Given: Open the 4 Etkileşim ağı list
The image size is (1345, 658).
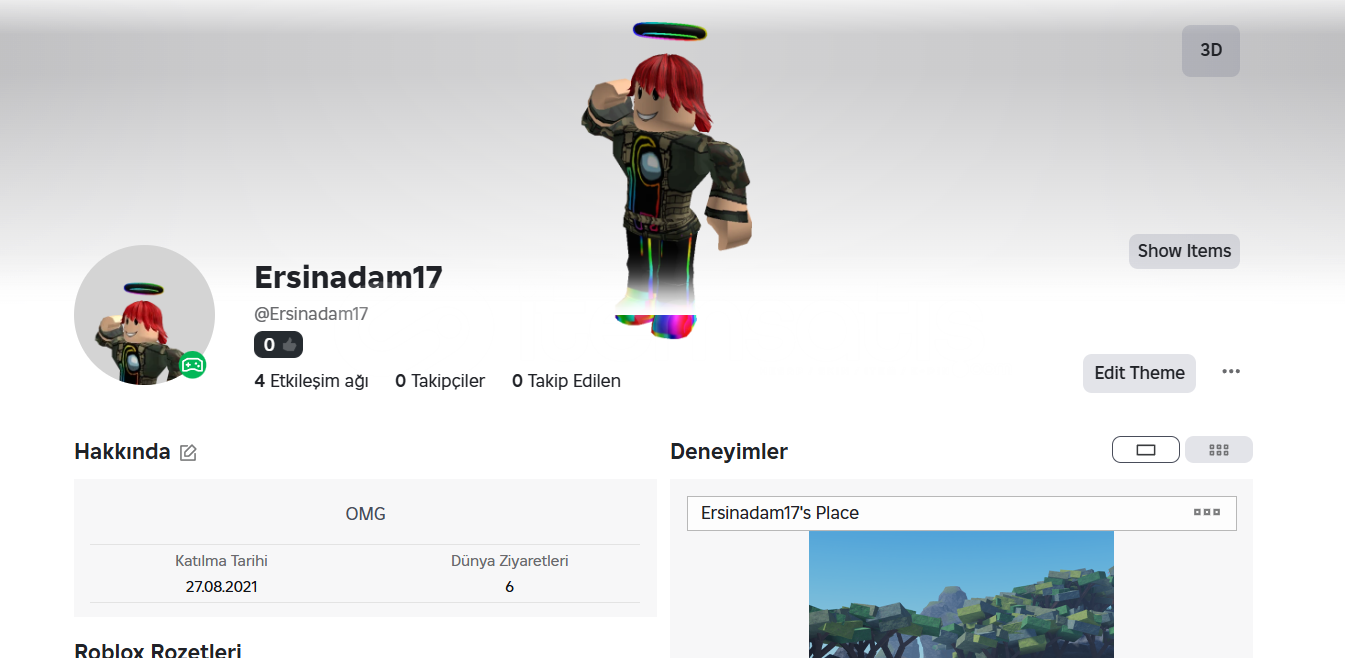Looking at the screenshot, I should 312,381.
